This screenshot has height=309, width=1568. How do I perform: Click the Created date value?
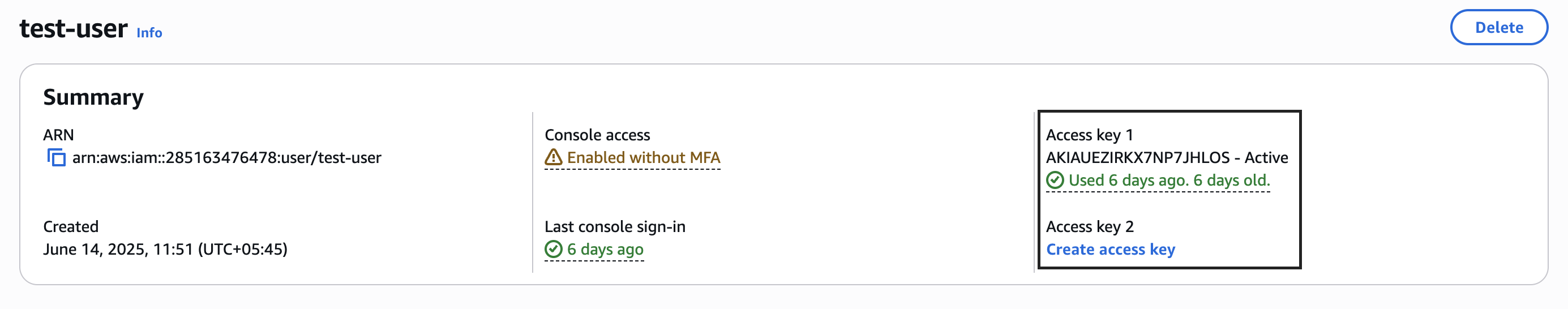(x=165, y=250)
